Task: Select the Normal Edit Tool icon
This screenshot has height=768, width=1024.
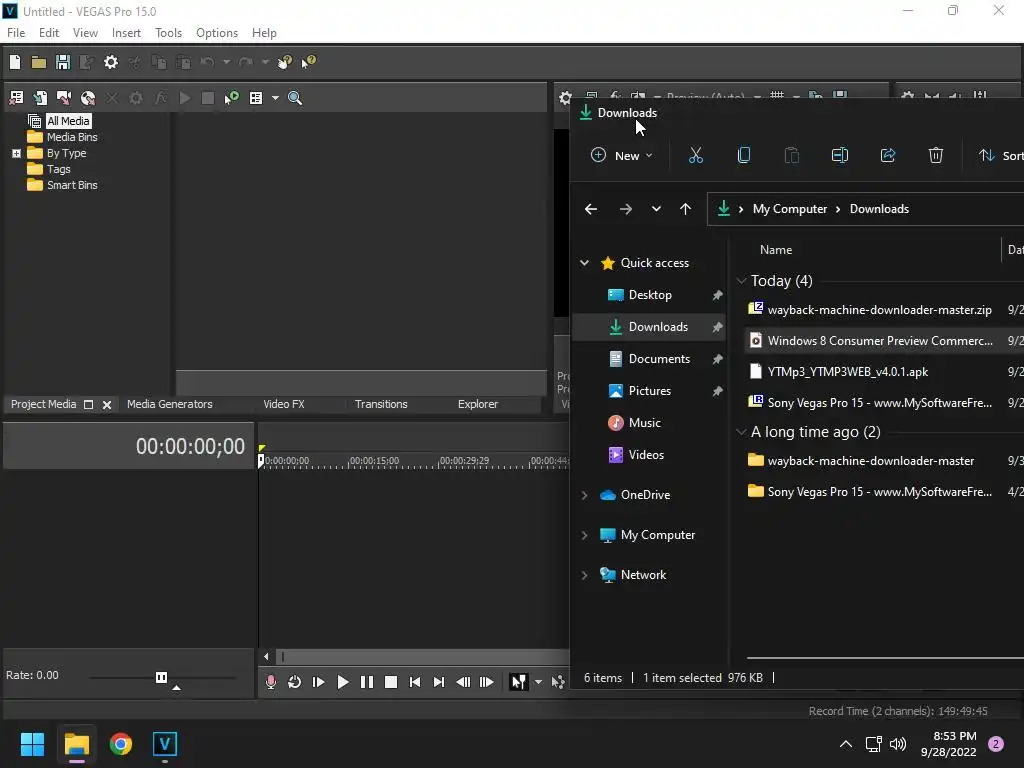Action: tap(519, 682)
